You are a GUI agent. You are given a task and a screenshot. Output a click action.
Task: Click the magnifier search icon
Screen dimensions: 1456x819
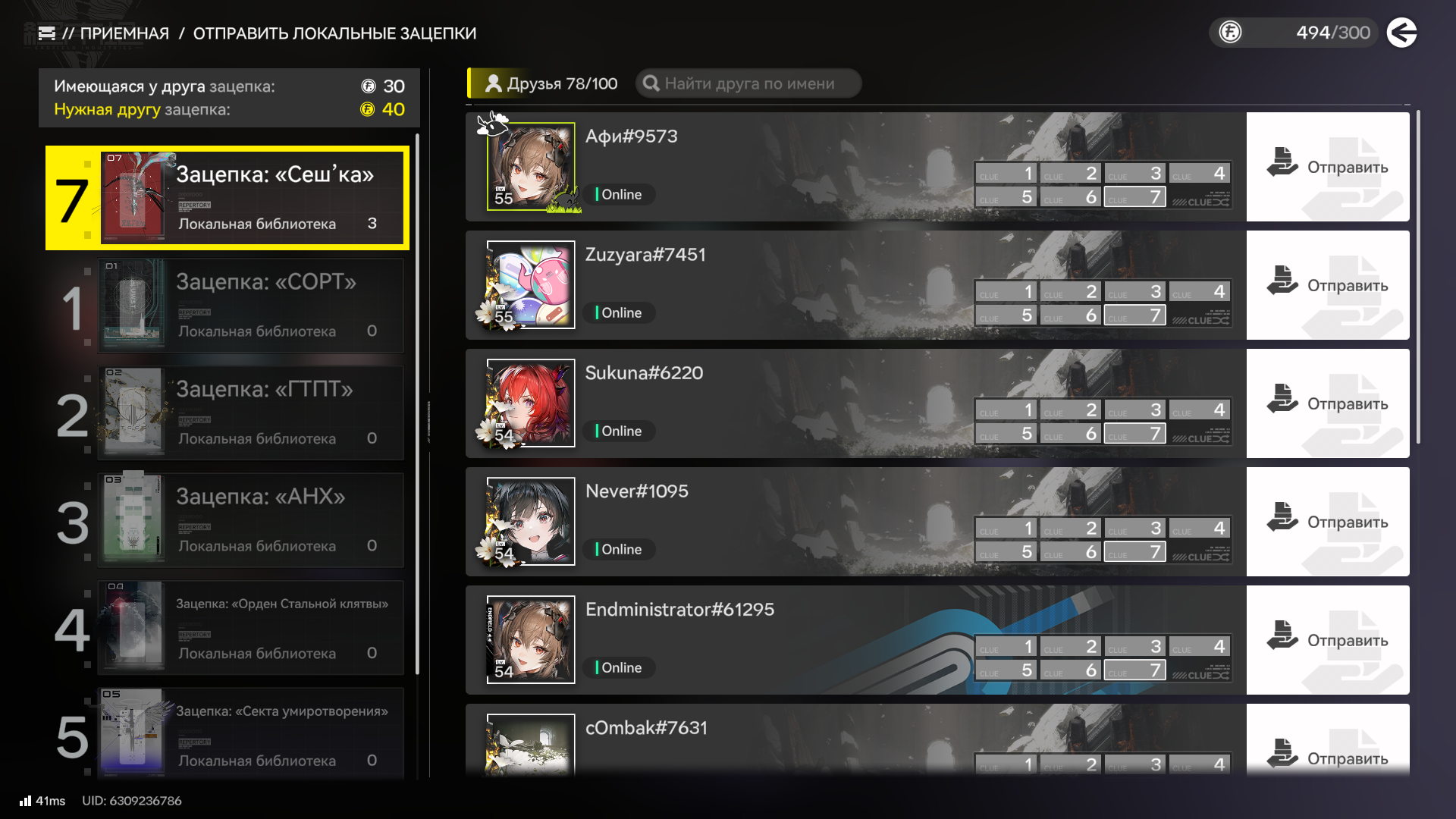[651, 83]
